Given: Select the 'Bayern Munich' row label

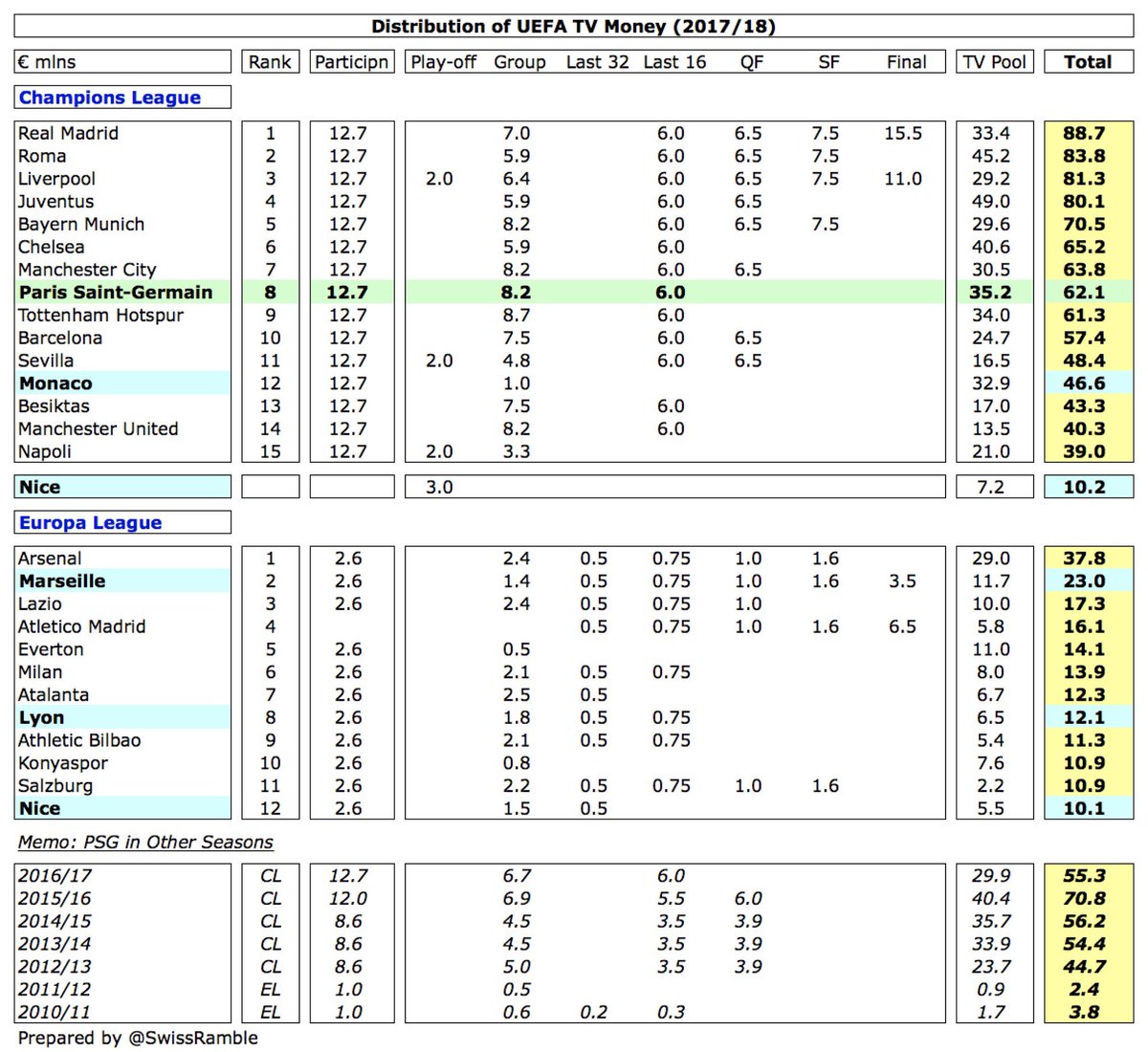Looking at the screenshot, I should [x=81, y=225].
